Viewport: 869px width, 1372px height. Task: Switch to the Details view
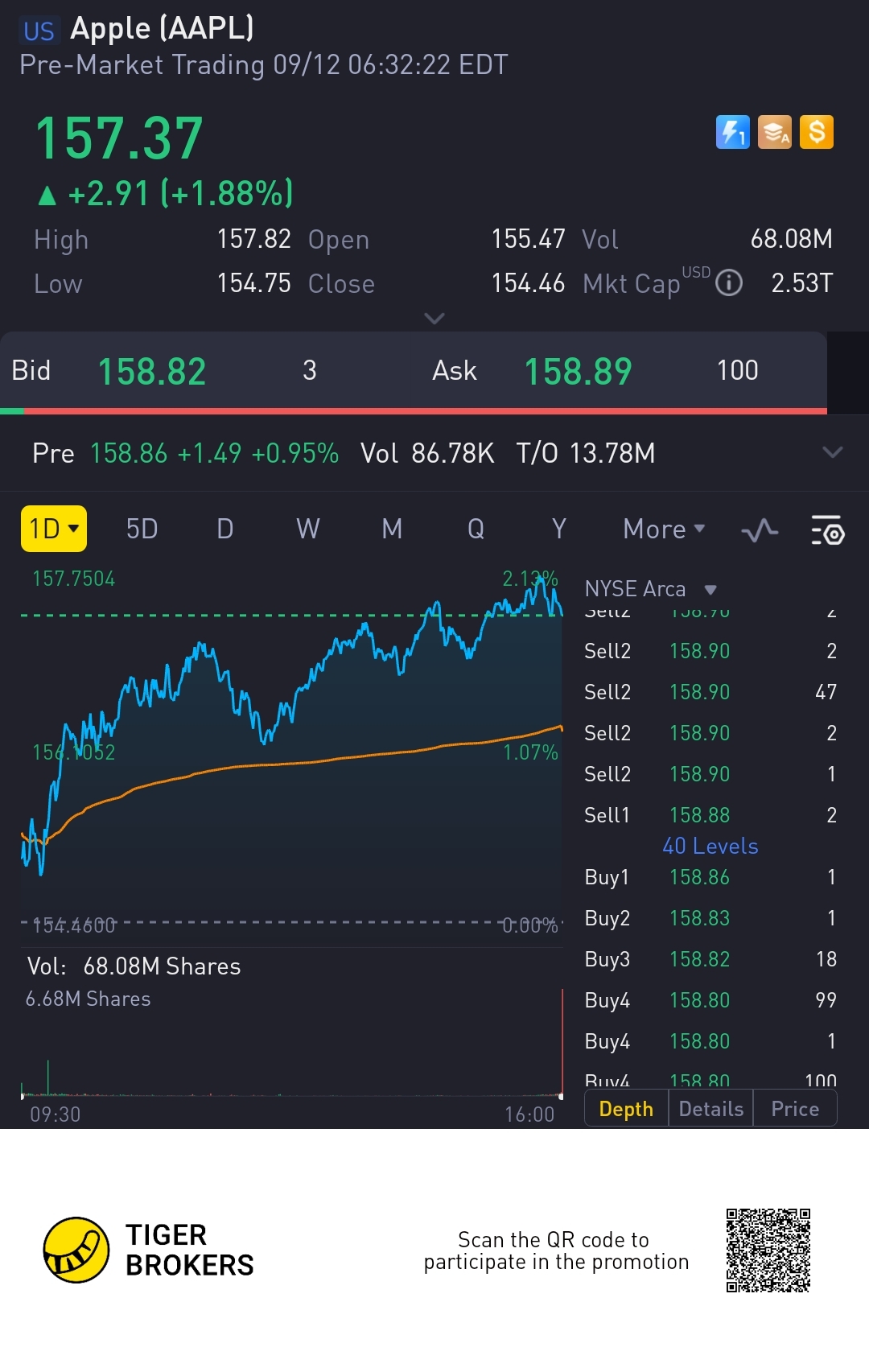[710, 1109]
